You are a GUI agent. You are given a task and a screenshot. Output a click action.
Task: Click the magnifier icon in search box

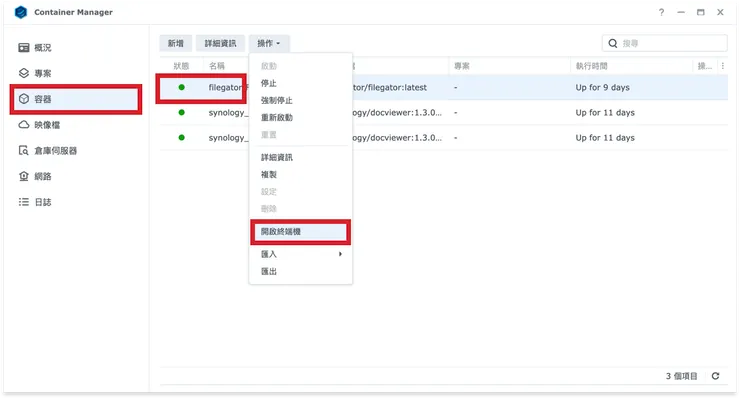pyautogui.click(x=613, y=43)
